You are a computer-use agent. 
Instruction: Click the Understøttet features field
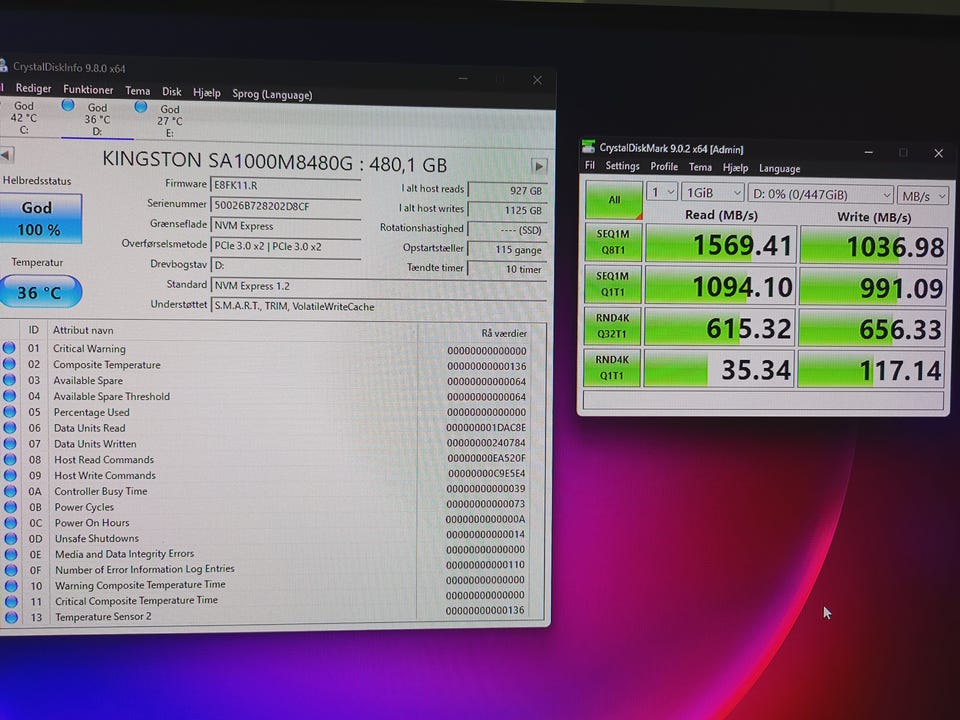[x=378, y=306]
